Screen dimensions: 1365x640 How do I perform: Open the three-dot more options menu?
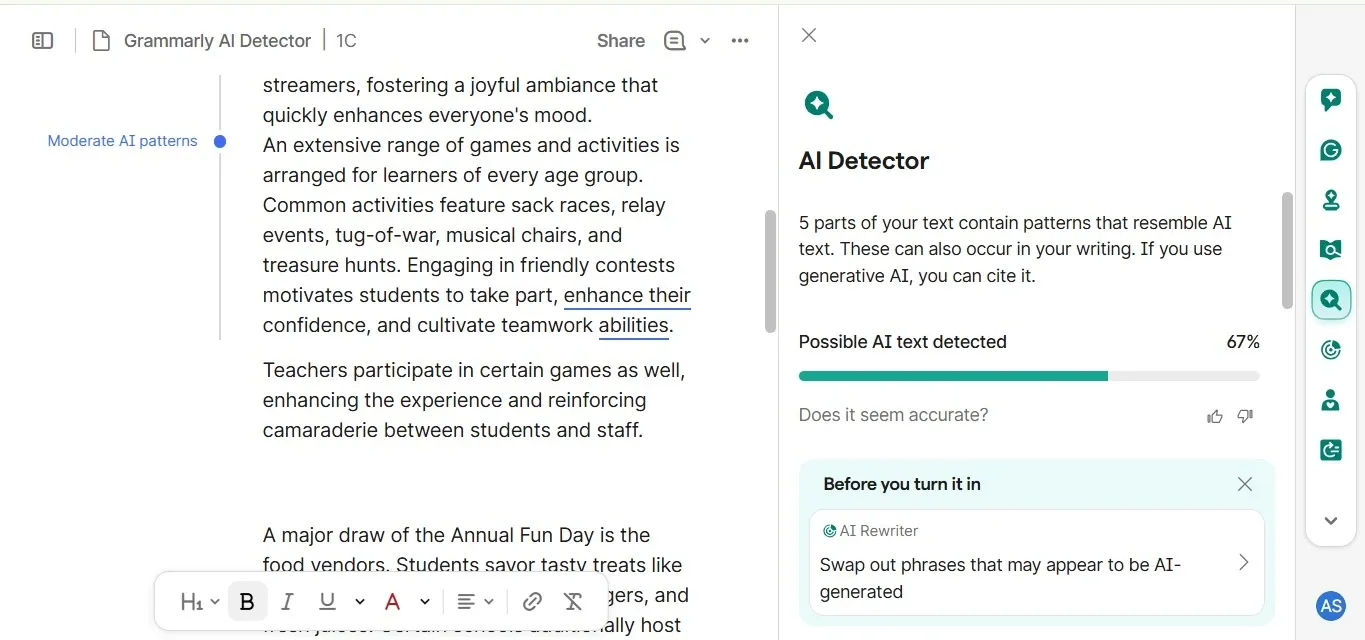tap(740, 41)
